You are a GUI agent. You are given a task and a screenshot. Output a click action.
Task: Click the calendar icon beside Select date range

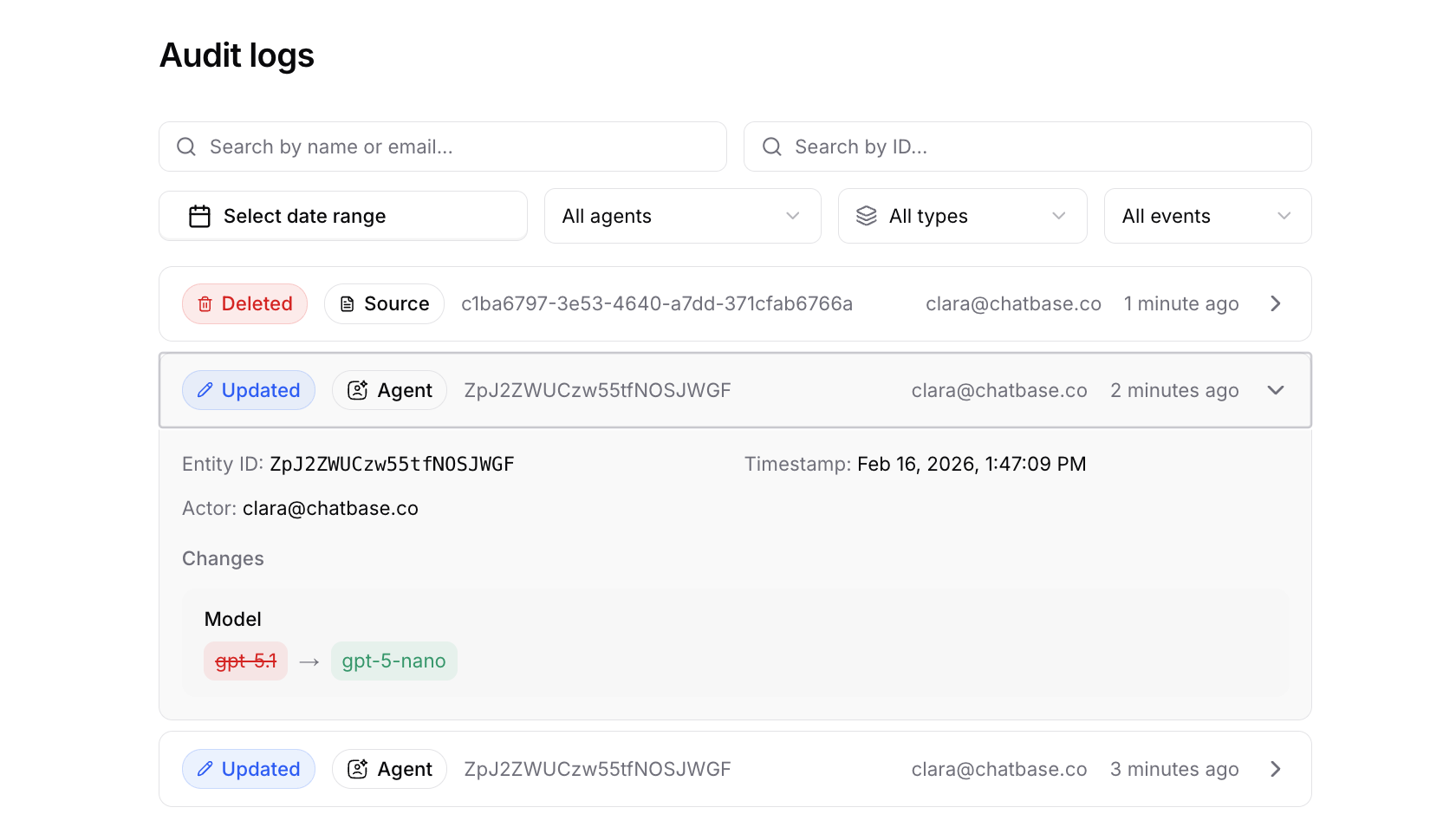199,216
